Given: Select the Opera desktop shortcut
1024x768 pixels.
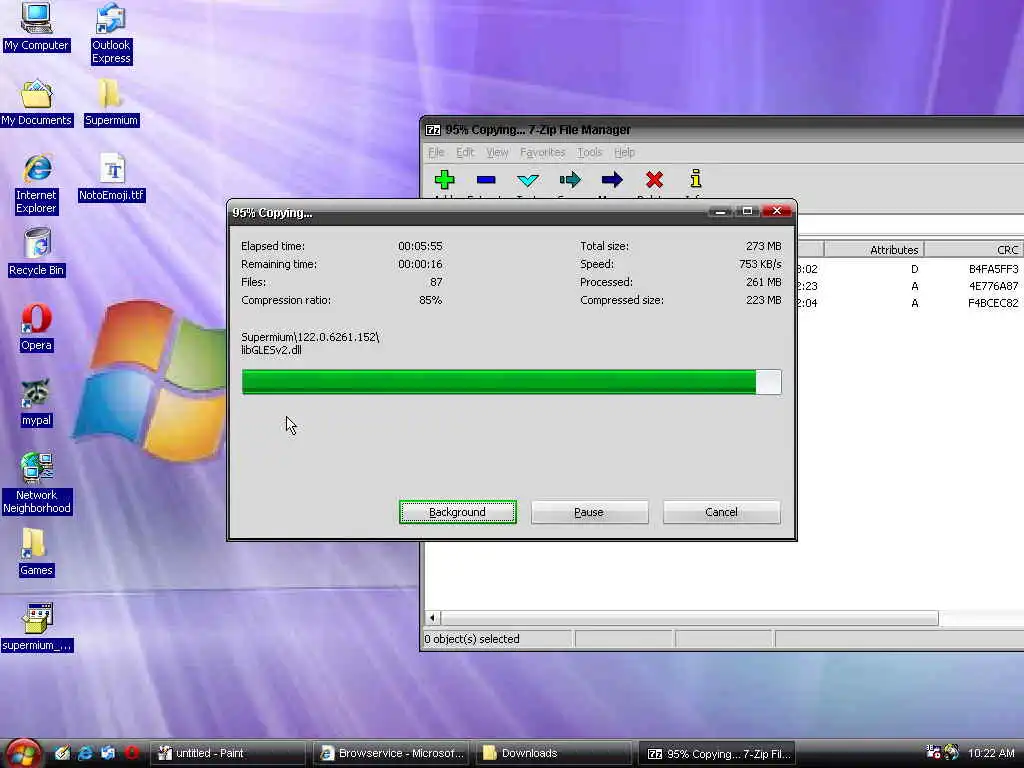Looking at the screenshot, I should pos(36,328).
